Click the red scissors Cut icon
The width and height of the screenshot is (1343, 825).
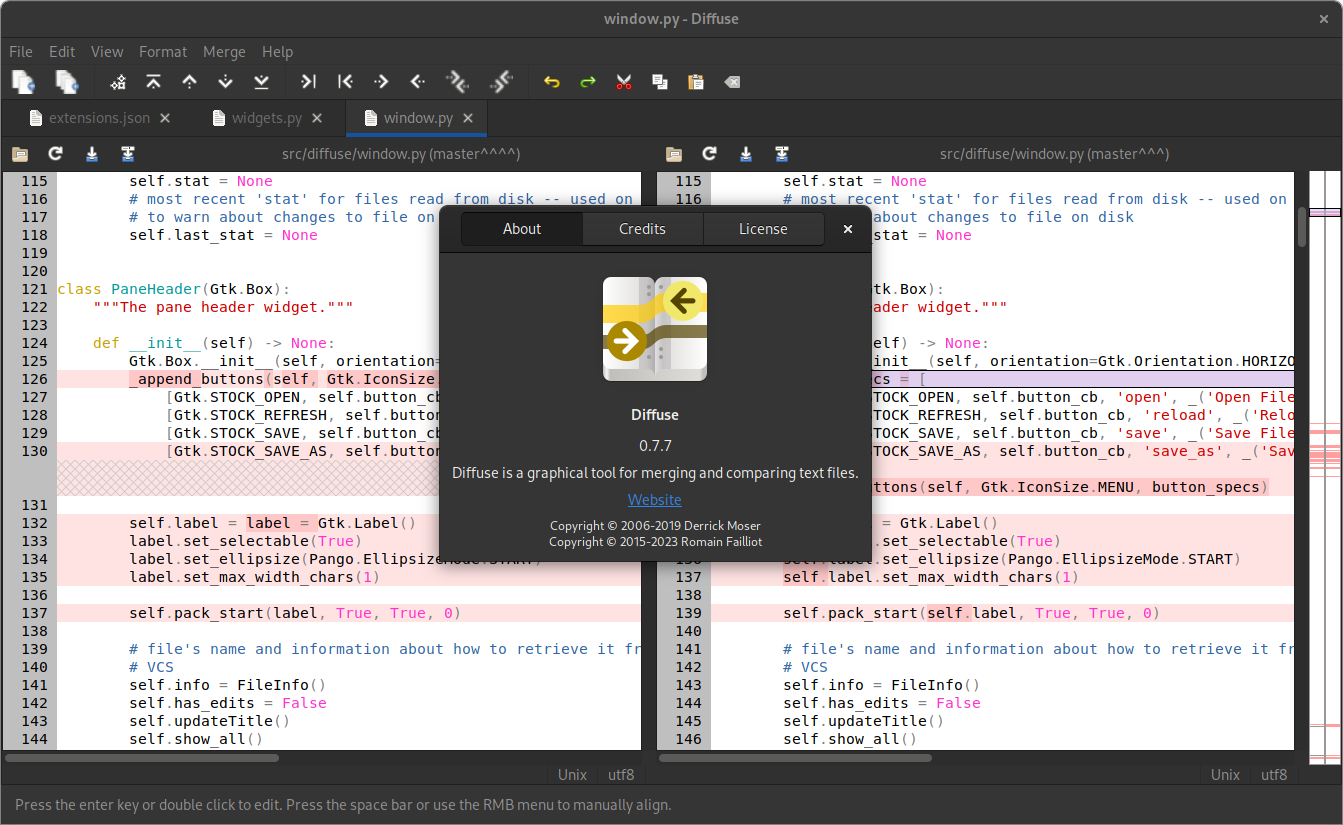[x=624, y=82]
